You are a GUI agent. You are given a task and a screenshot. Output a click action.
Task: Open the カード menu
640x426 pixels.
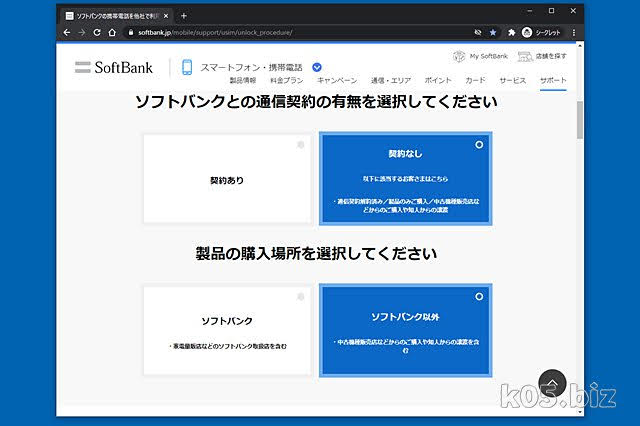[x=476, y=80]
